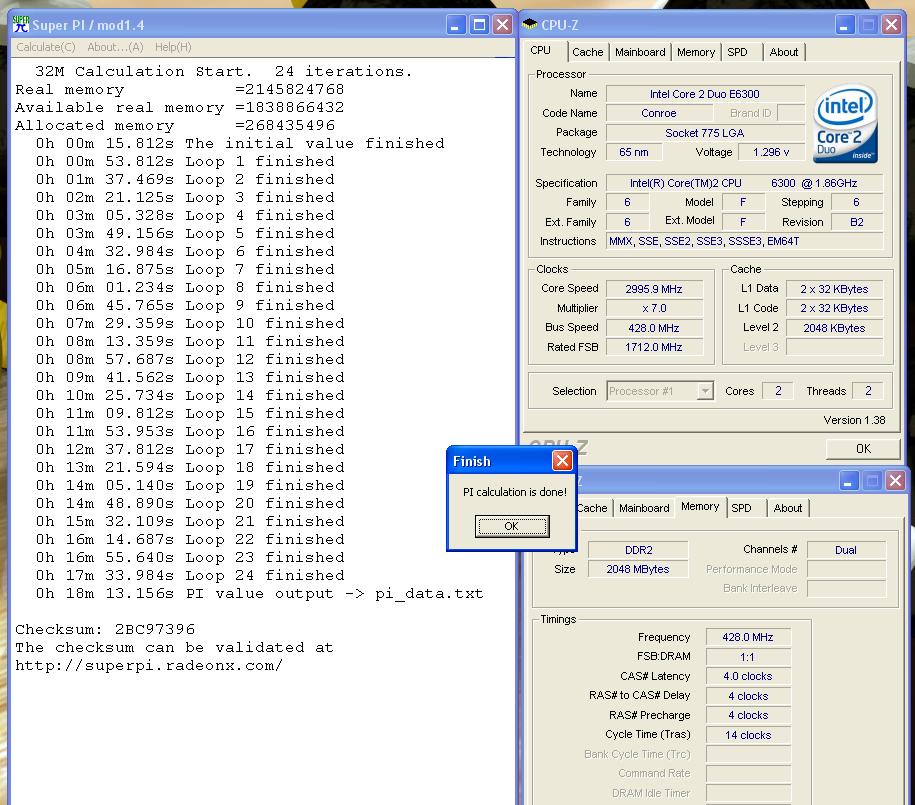Click the Intel Core 2 Duo logo
The image size is (915, 805).
tap(845, 124)
